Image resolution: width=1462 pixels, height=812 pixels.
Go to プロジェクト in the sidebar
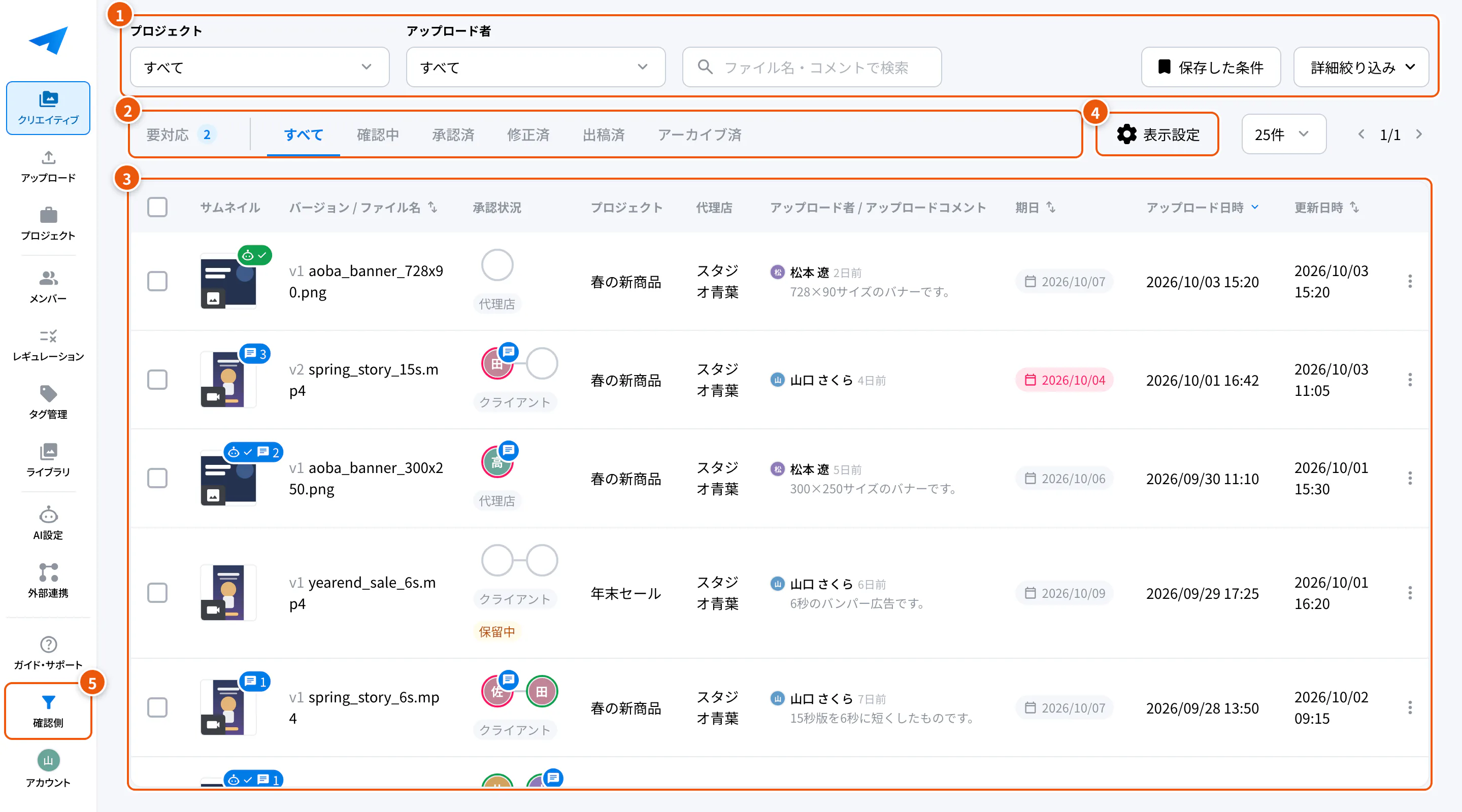[x=48, y=225]
